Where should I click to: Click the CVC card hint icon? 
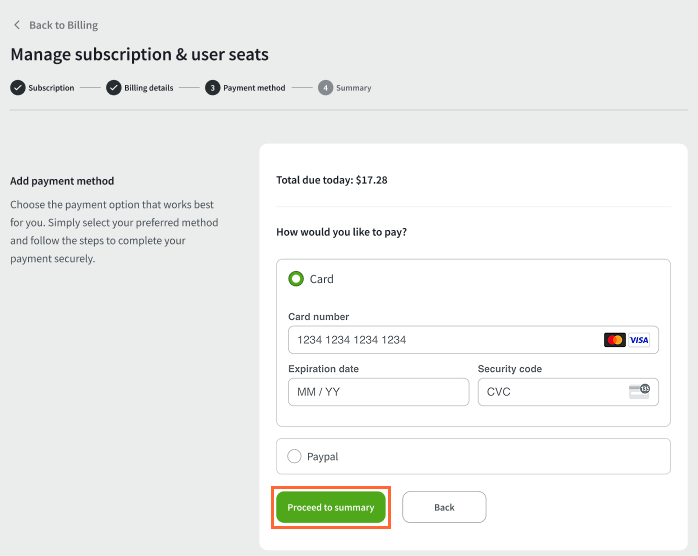tap(639, 392)
